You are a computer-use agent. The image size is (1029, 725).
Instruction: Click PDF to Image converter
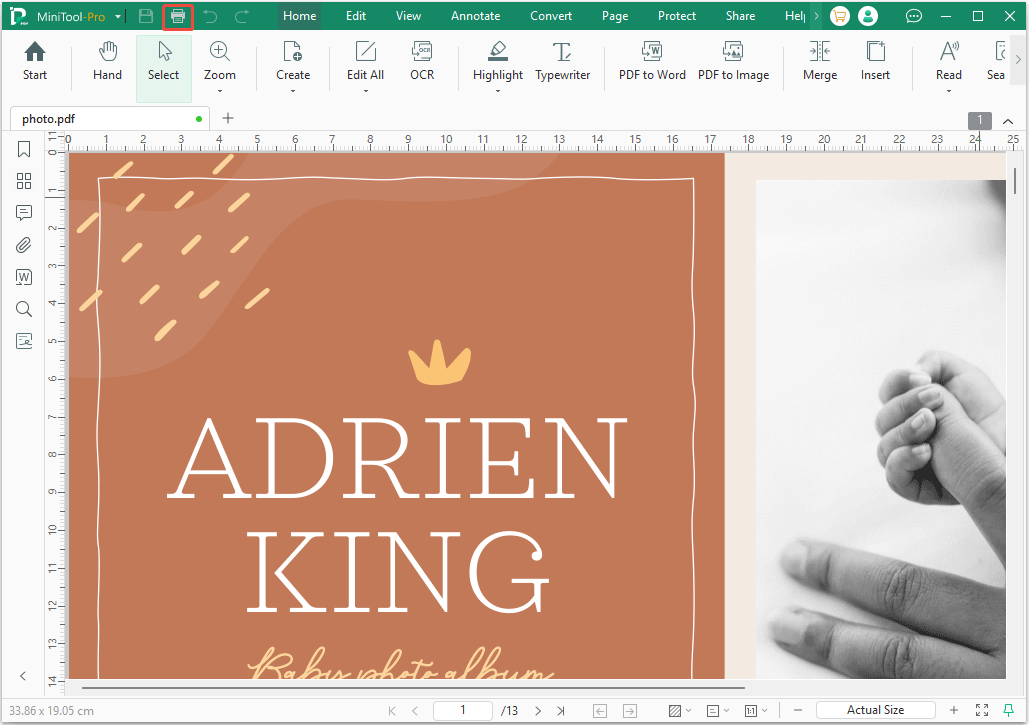(x=733, y=61)
